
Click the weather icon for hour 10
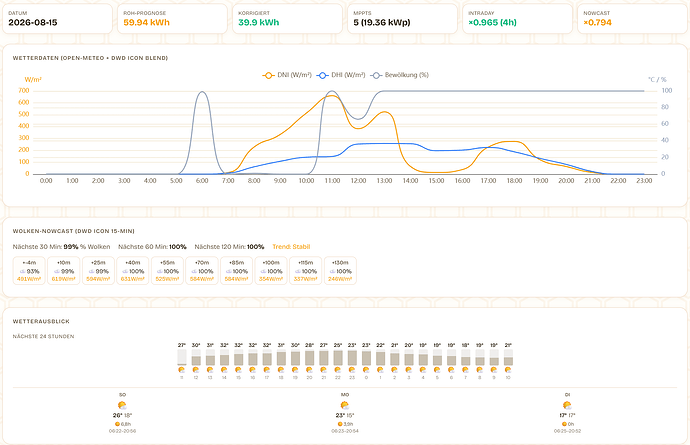coord(508,370)
